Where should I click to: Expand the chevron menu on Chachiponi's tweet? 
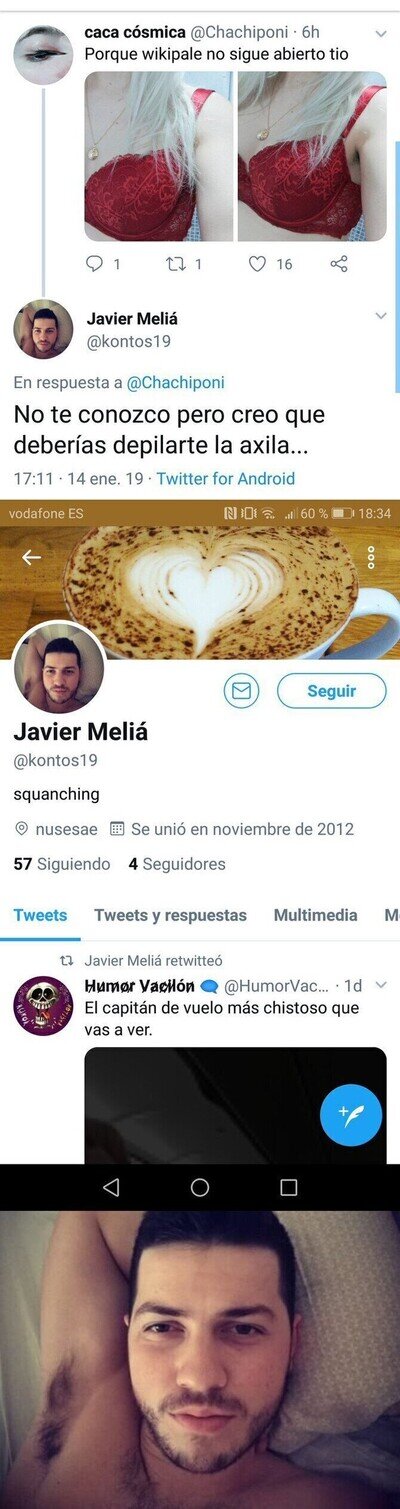click(x=380, y=34)
